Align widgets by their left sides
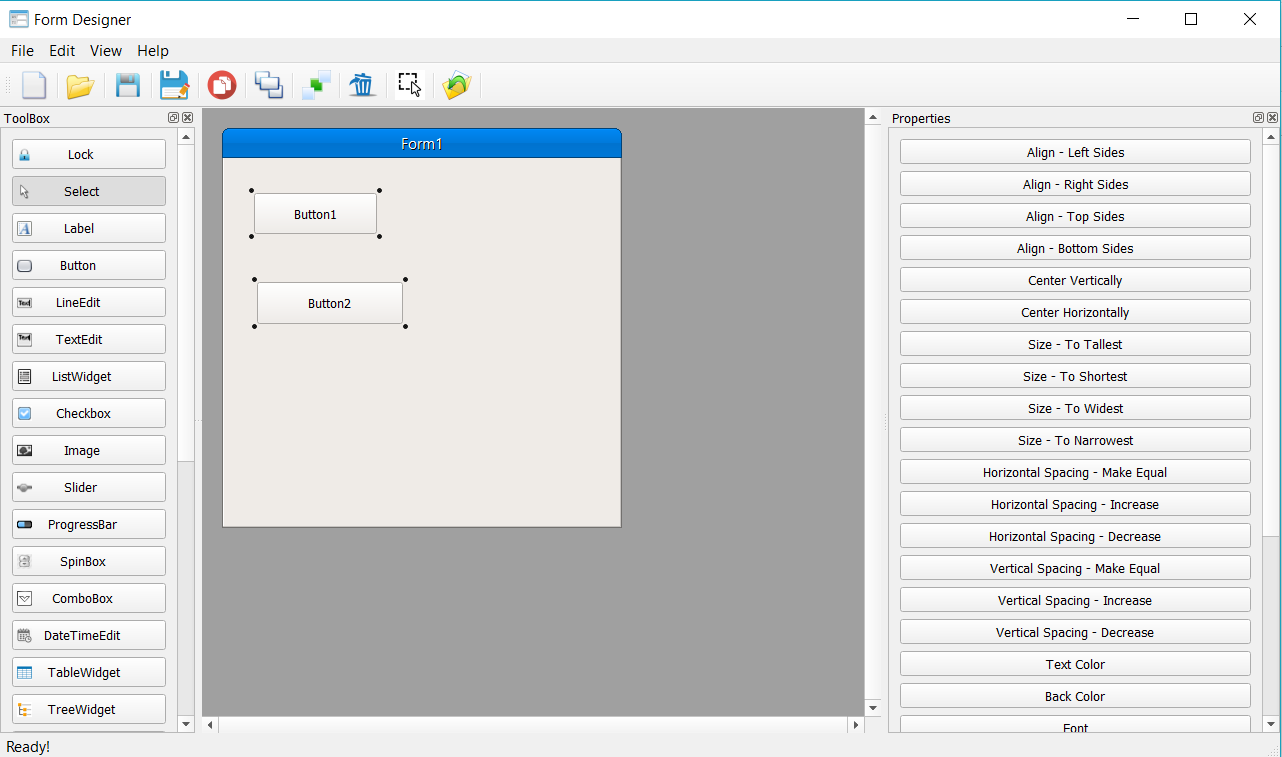This screenshot has width=1282, height=757. click(x=1074, y=151)
